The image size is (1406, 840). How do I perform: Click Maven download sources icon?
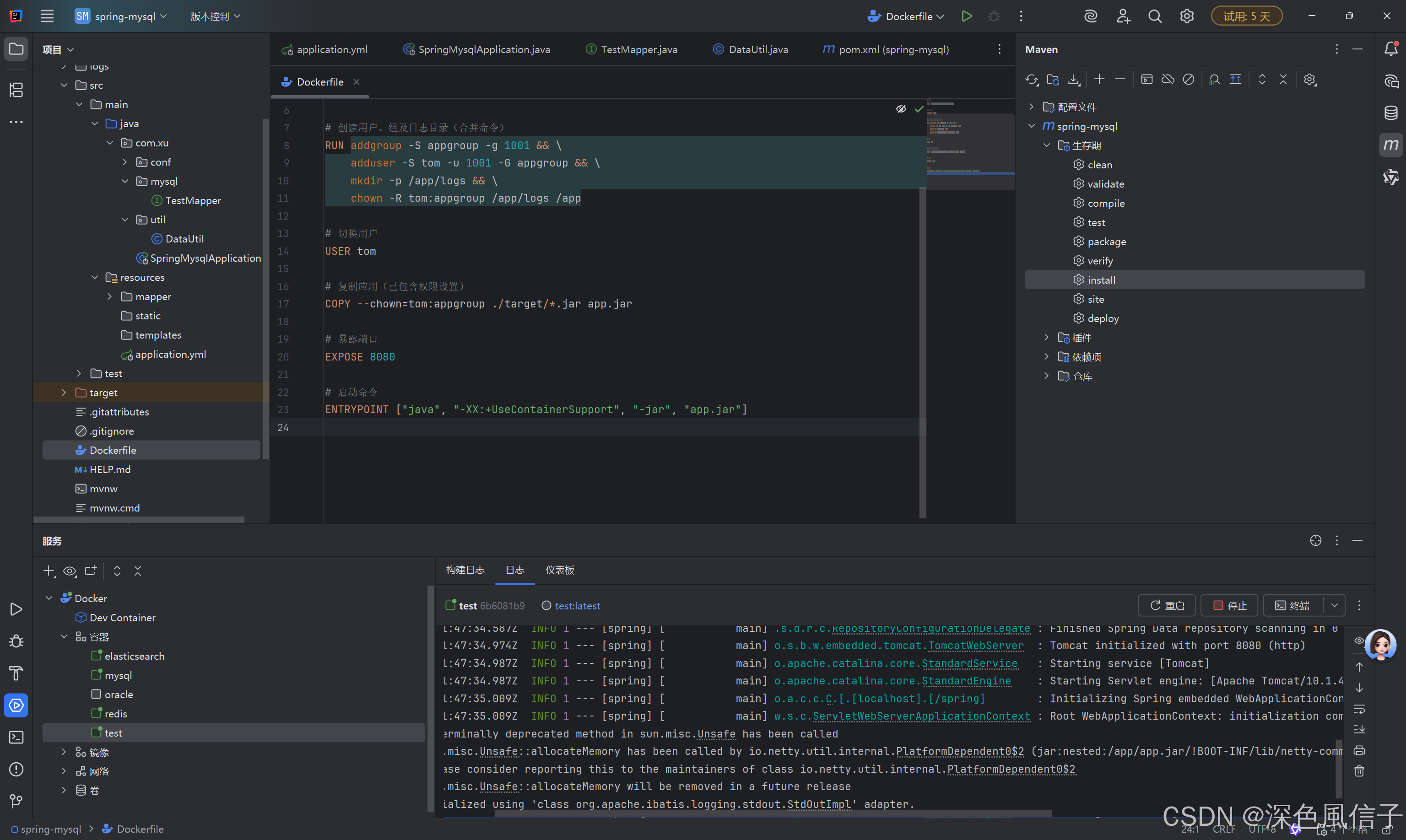pos(1074,80)
